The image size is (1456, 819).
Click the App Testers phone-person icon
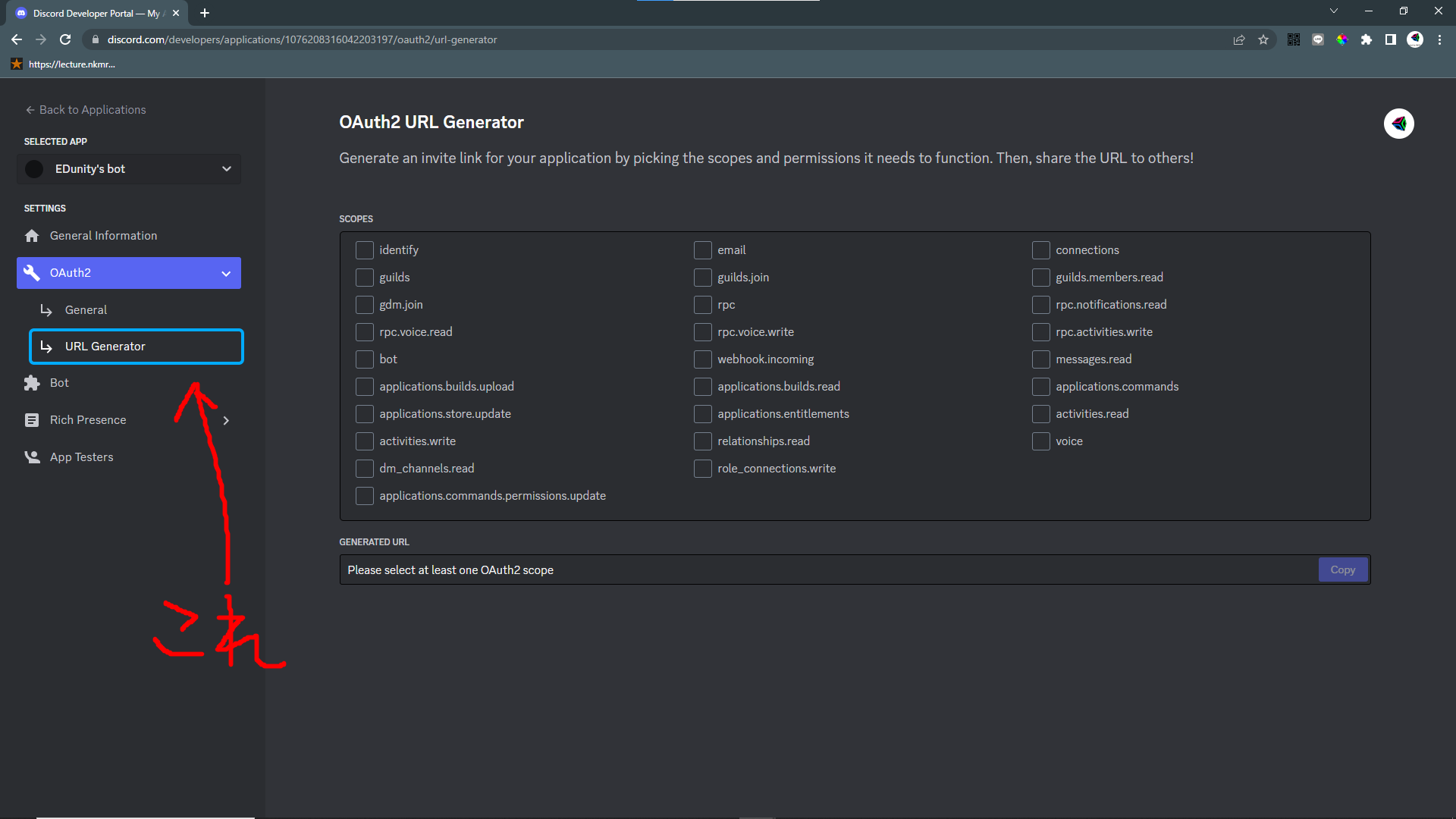(x=32, y=457)
